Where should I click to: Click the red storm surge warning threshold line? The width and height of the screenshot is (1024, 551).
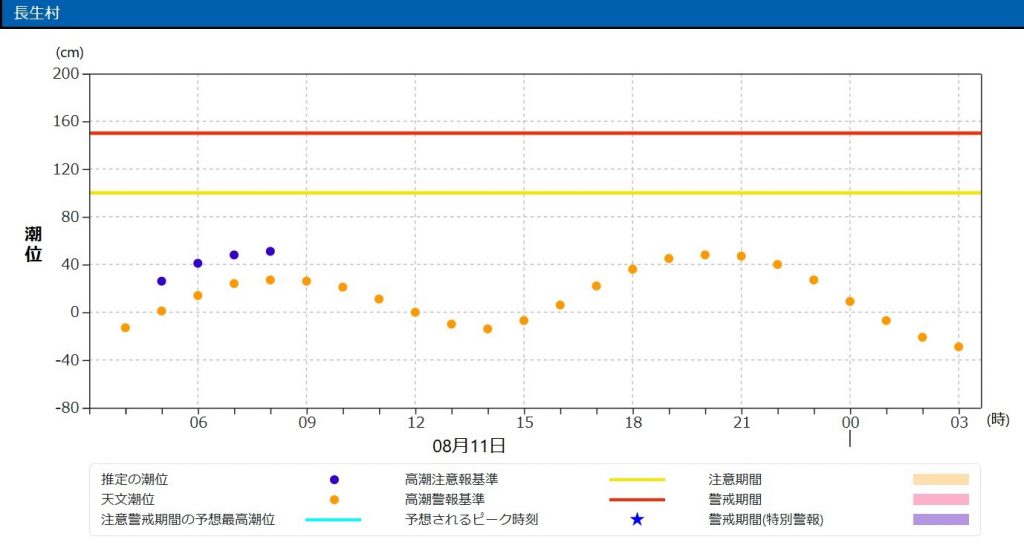[x=535, y=133]
